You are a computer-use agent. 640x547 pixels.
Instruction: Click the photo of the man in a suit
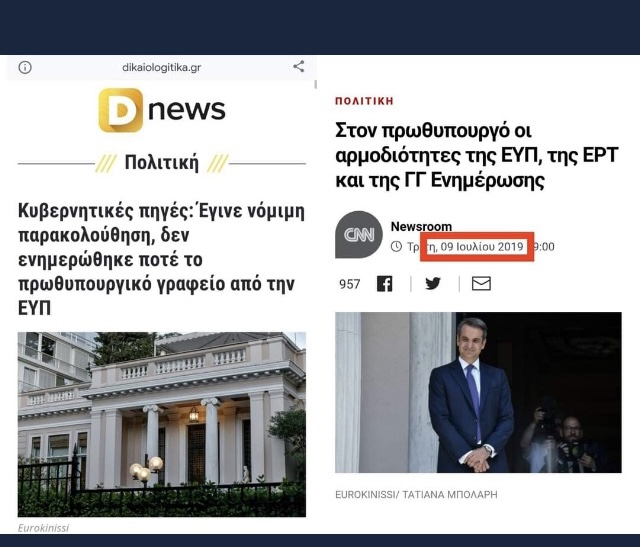[478, 393]
